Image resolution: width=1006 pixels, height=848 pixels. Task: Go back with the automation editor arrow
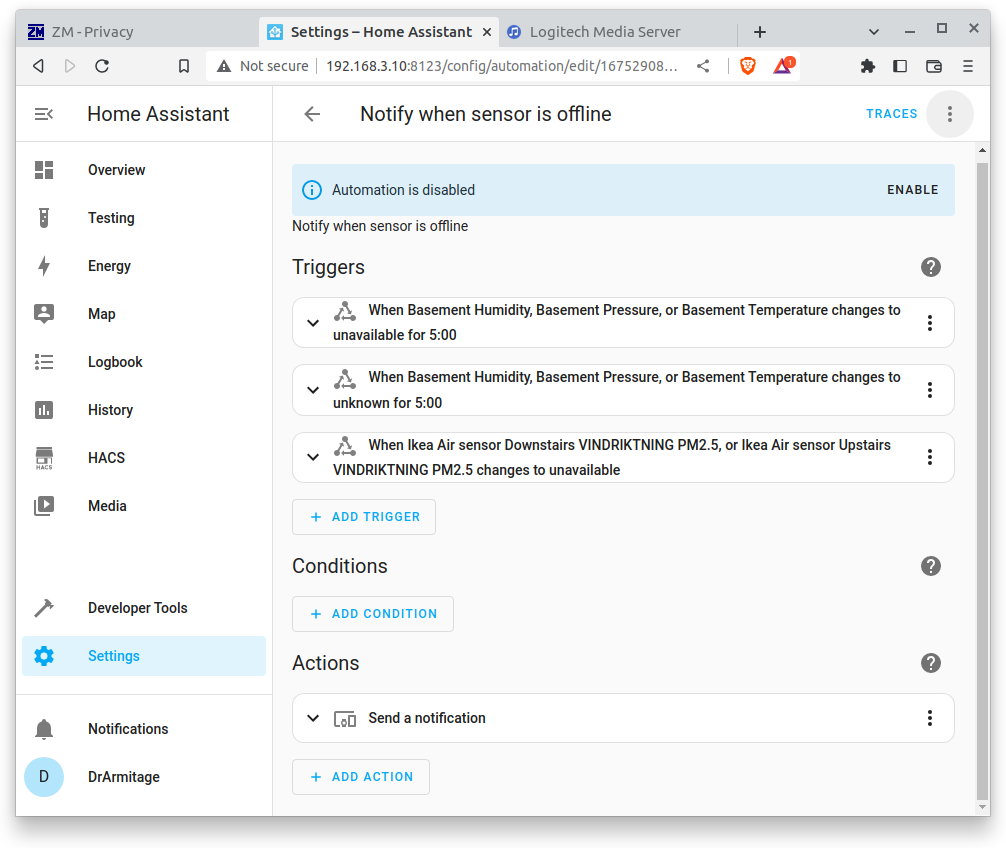click(x=312, y=114)
